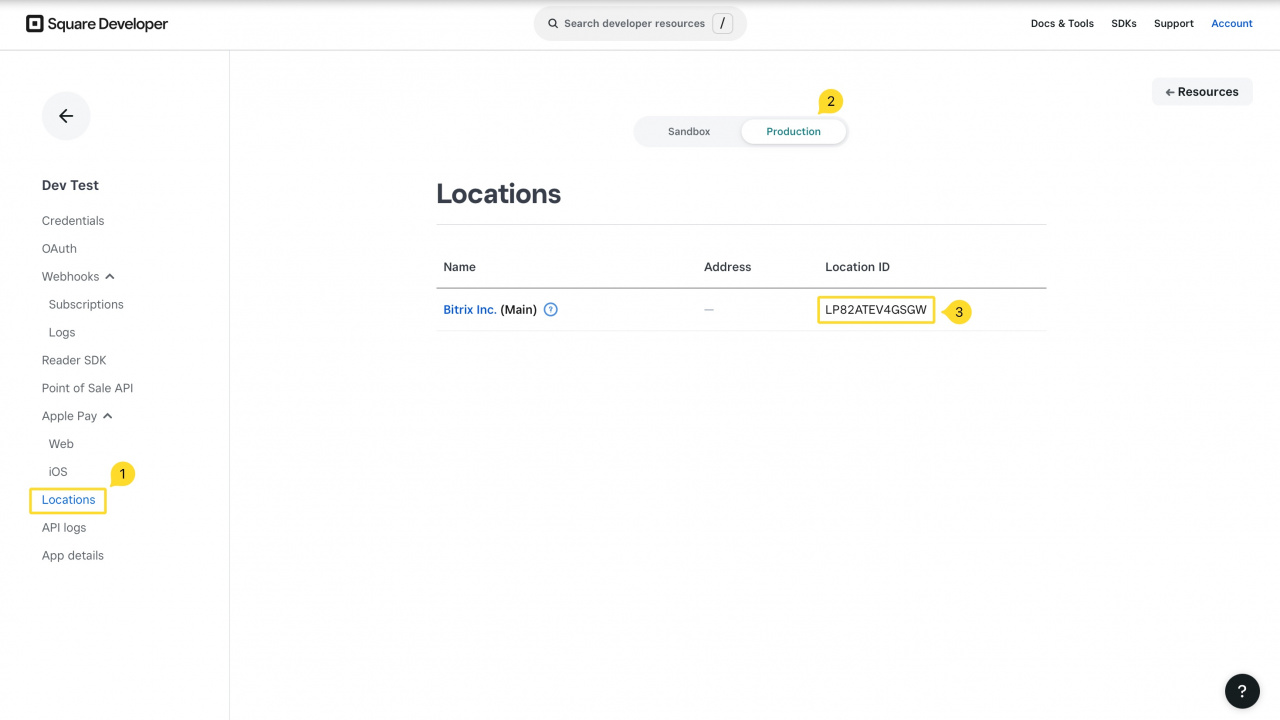
Task: Switch to the Sandbox environment
Action: pyautogui.click(x=688, y=131)
